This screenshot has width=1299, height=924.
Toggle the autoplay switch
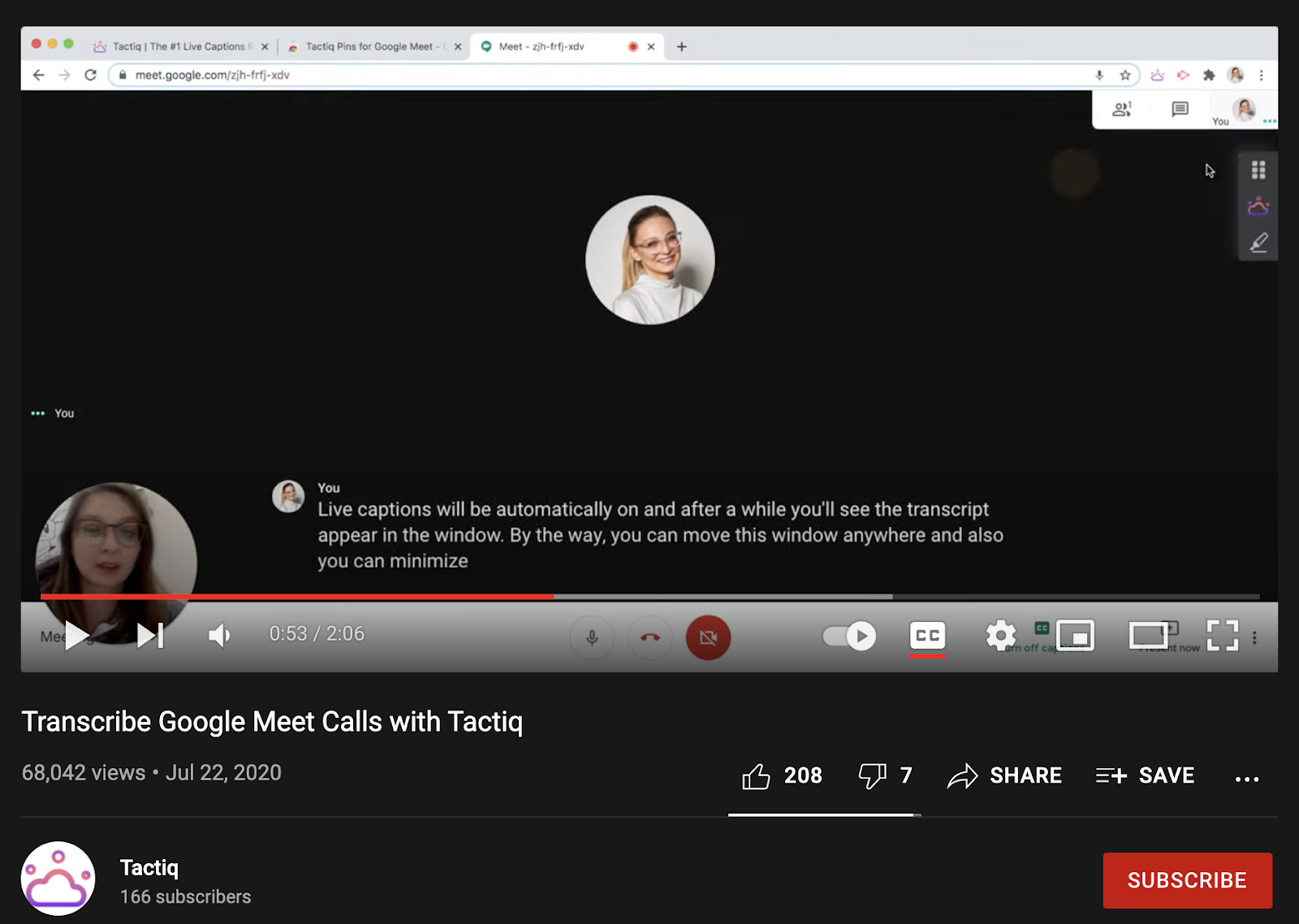pyautogui.click(x=849, y=636)
